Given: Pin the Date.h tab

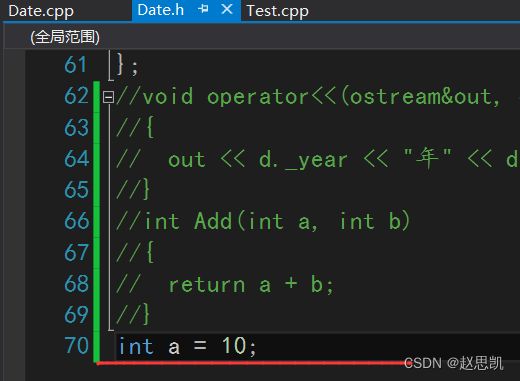Looking at the screenshot, I should 203,9.
